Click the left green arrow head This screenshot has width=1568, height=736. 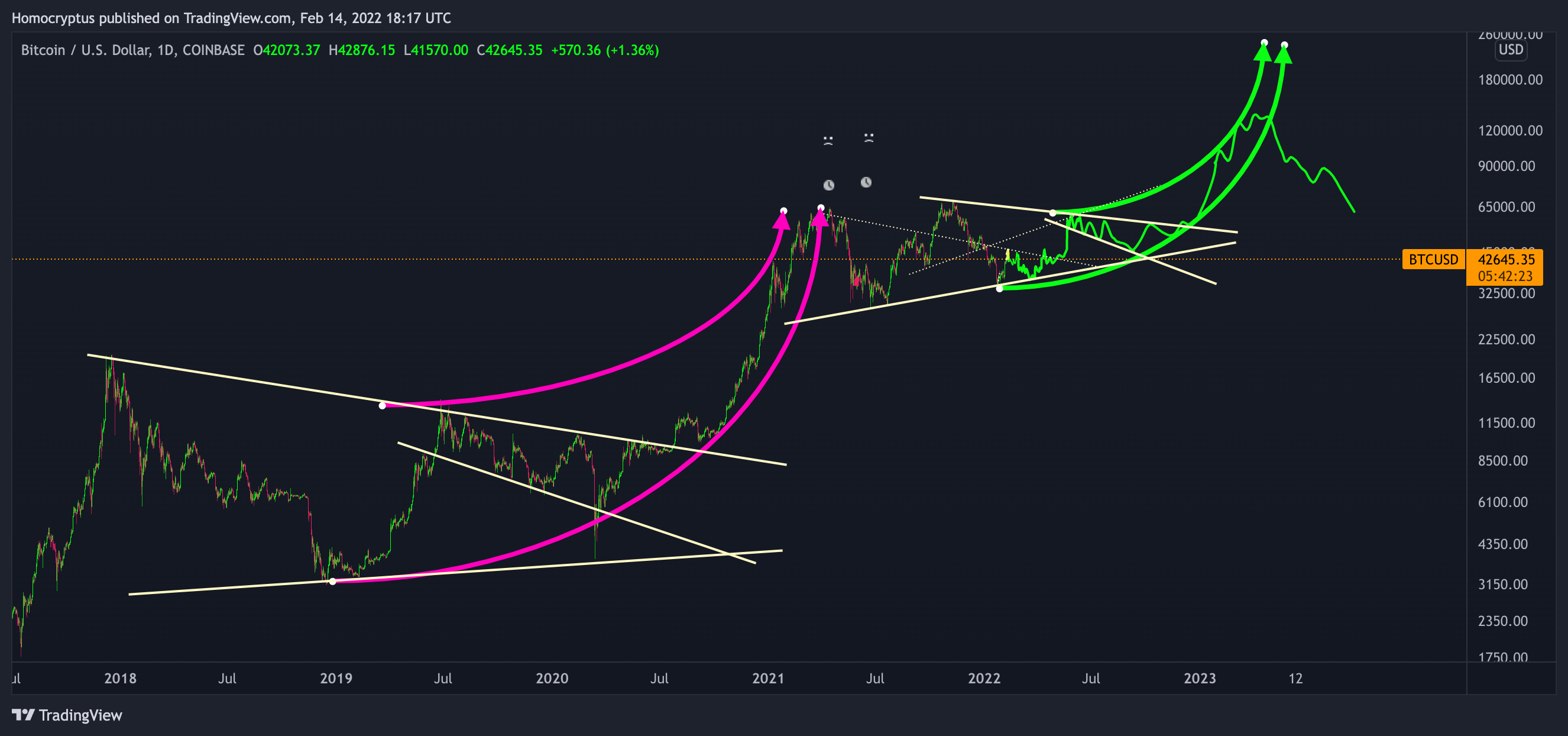[1263, 52]
